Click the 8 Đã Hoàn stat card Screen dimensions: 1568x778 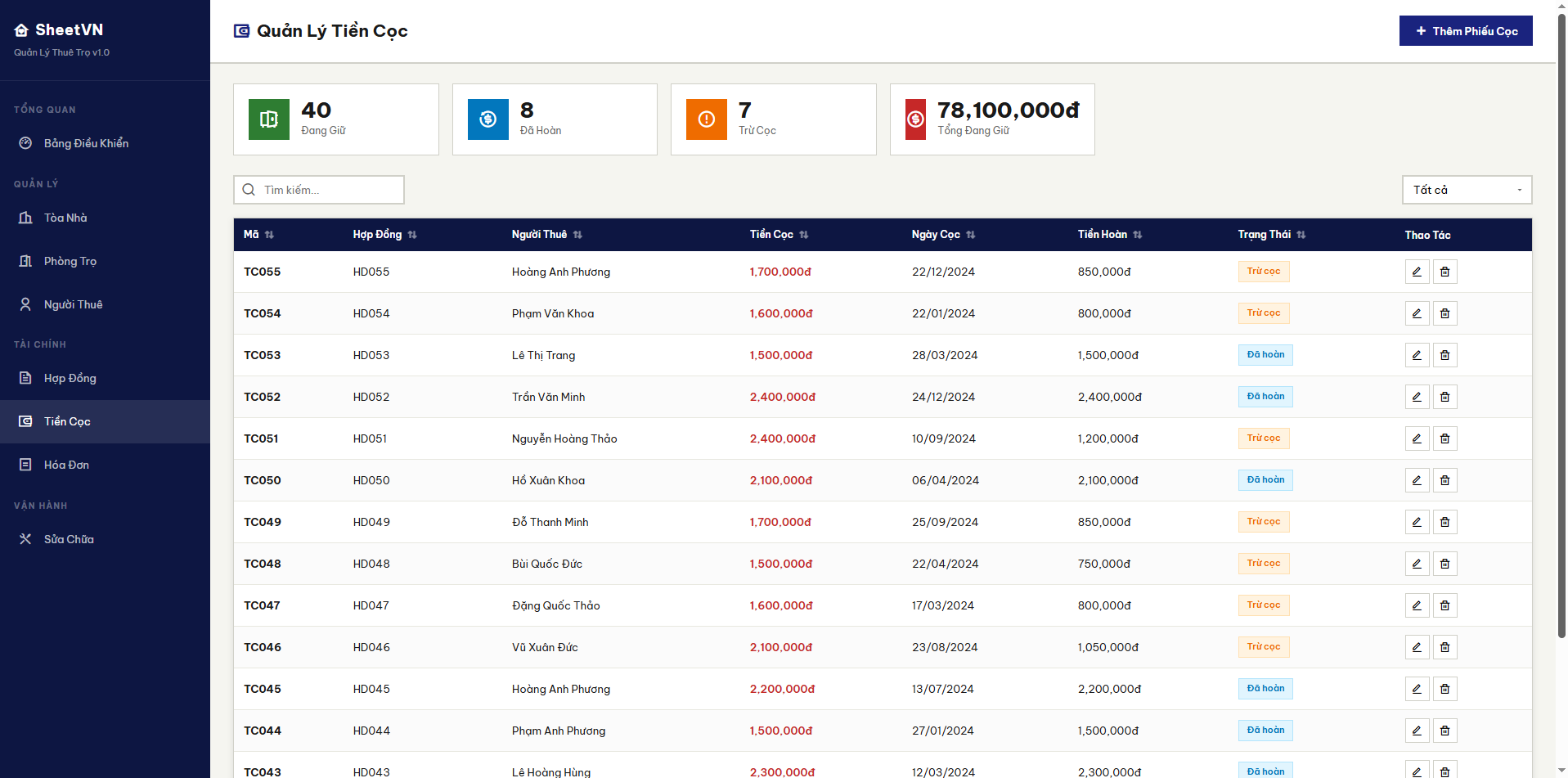pos(555,119)
